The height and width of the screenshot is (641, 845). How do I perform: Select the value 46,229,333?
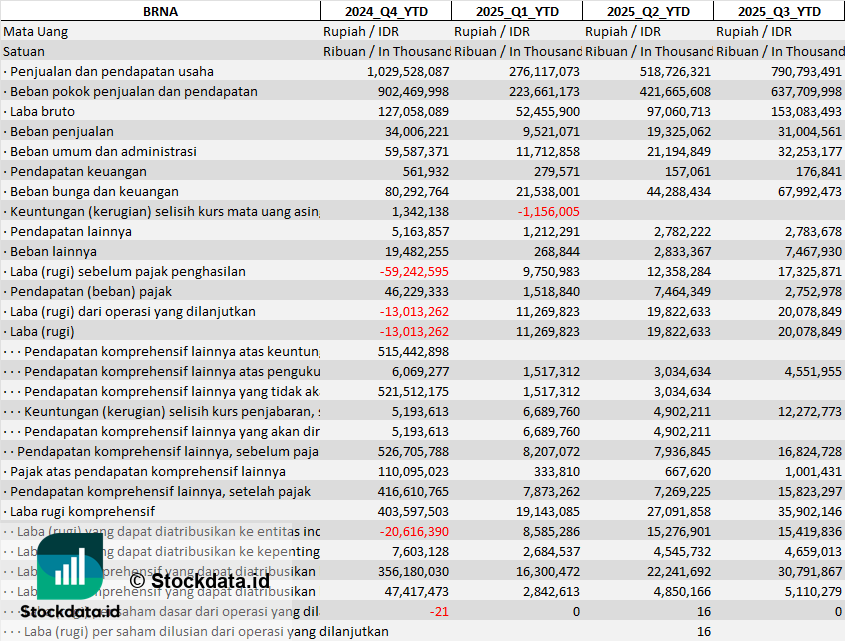click(x=417, y=291)
